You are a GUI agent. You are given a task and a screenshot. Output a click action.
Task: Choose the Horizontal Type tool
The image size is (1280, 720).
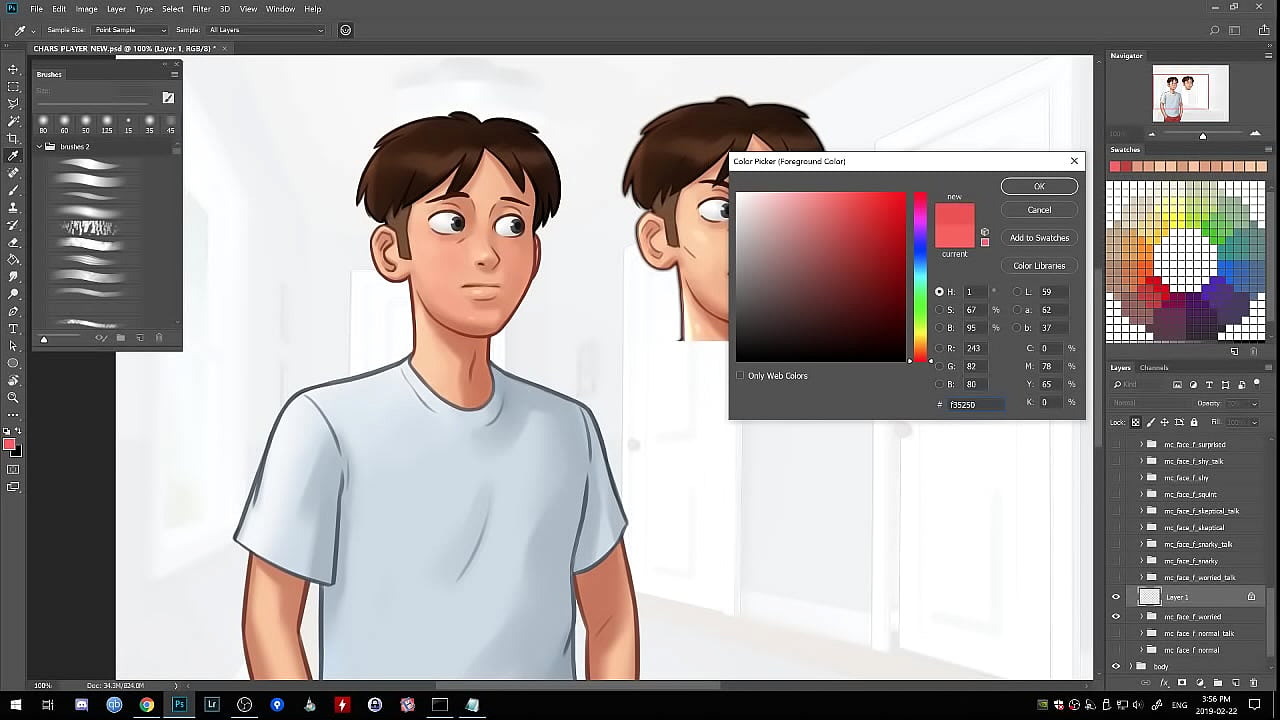[13, 328]
